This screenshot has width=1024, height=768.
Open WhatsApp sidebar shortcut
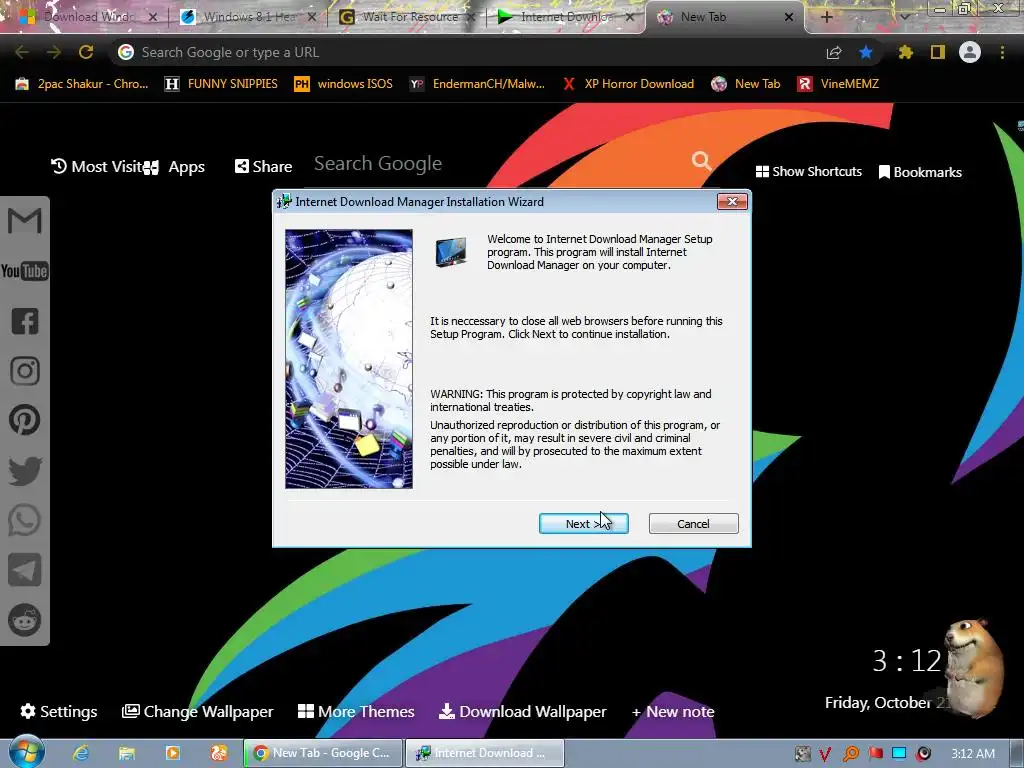(25, 520)
